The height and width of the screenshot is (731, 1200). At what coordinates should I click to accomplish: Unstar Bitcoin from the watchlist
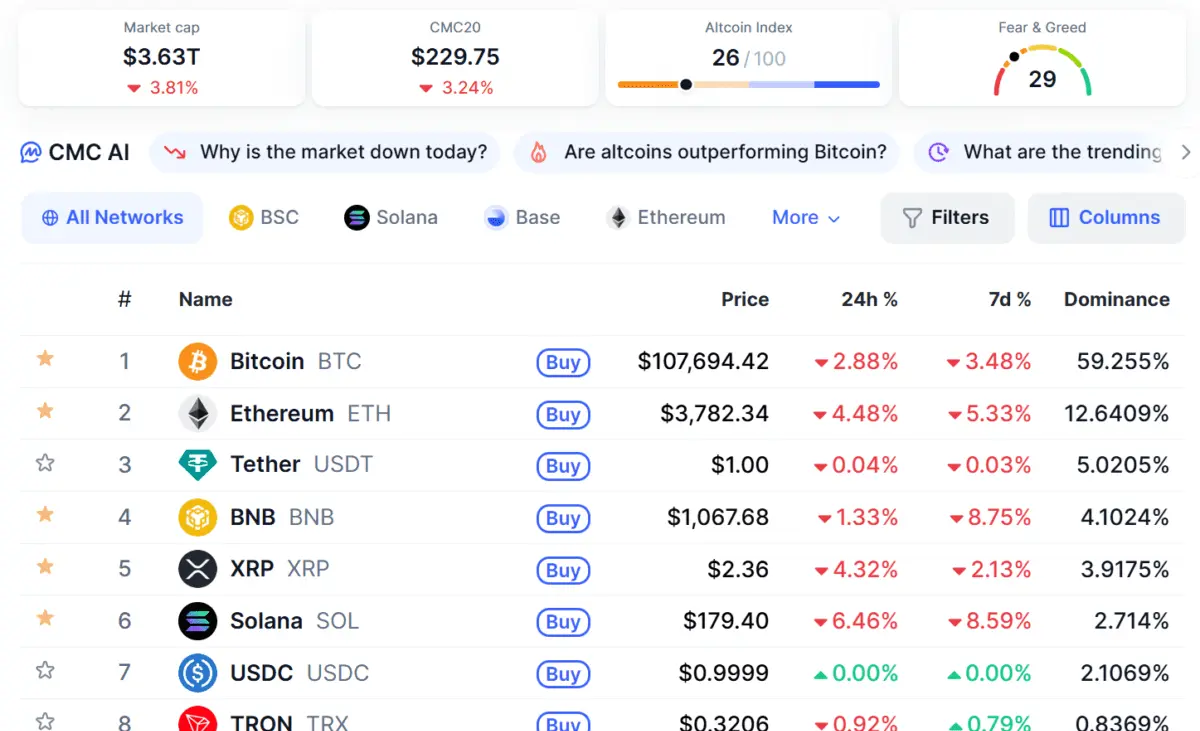tap(45, 358)
